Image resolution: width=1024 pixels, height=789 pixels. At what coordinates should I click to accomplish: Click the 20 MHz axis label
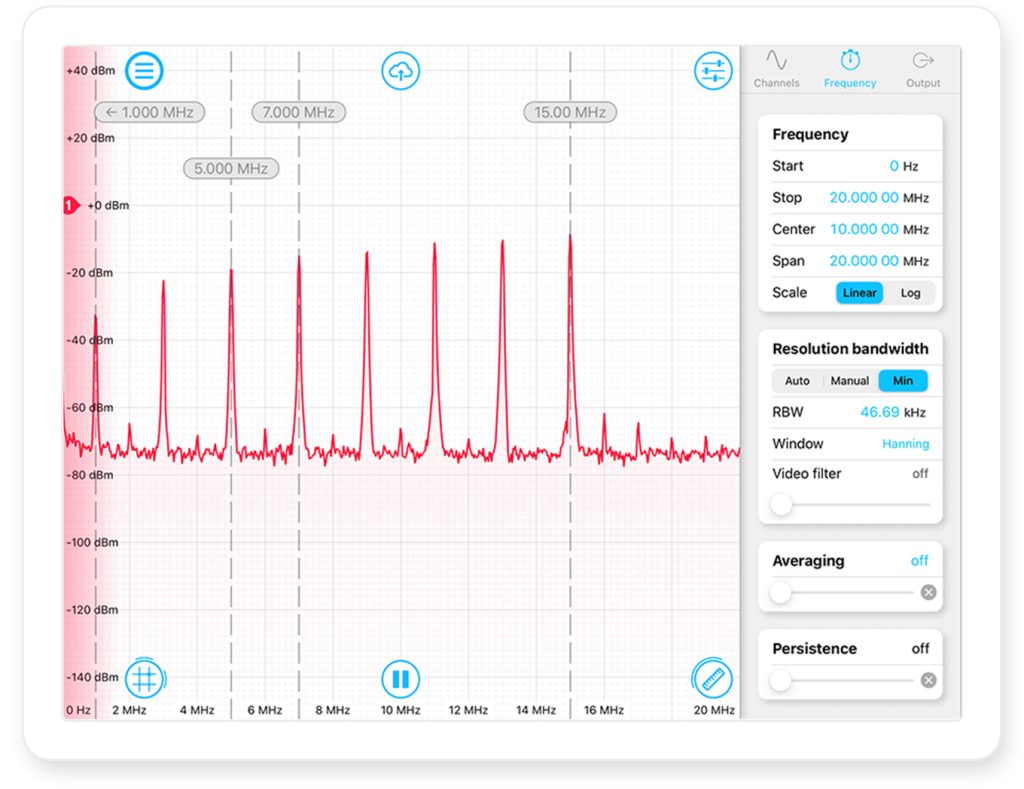pos(714,710)
